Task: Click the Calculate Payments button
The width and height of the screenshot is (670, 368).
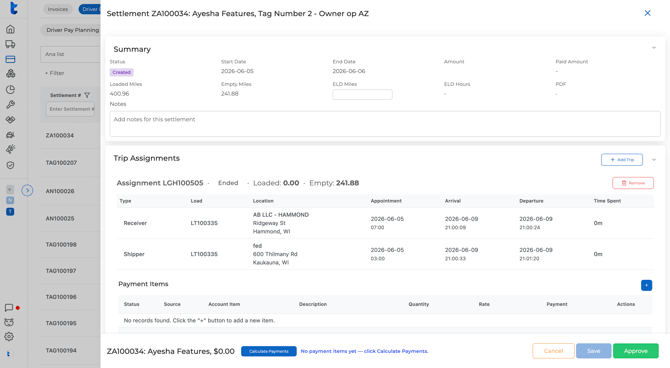Action: [x=269, y=351]
